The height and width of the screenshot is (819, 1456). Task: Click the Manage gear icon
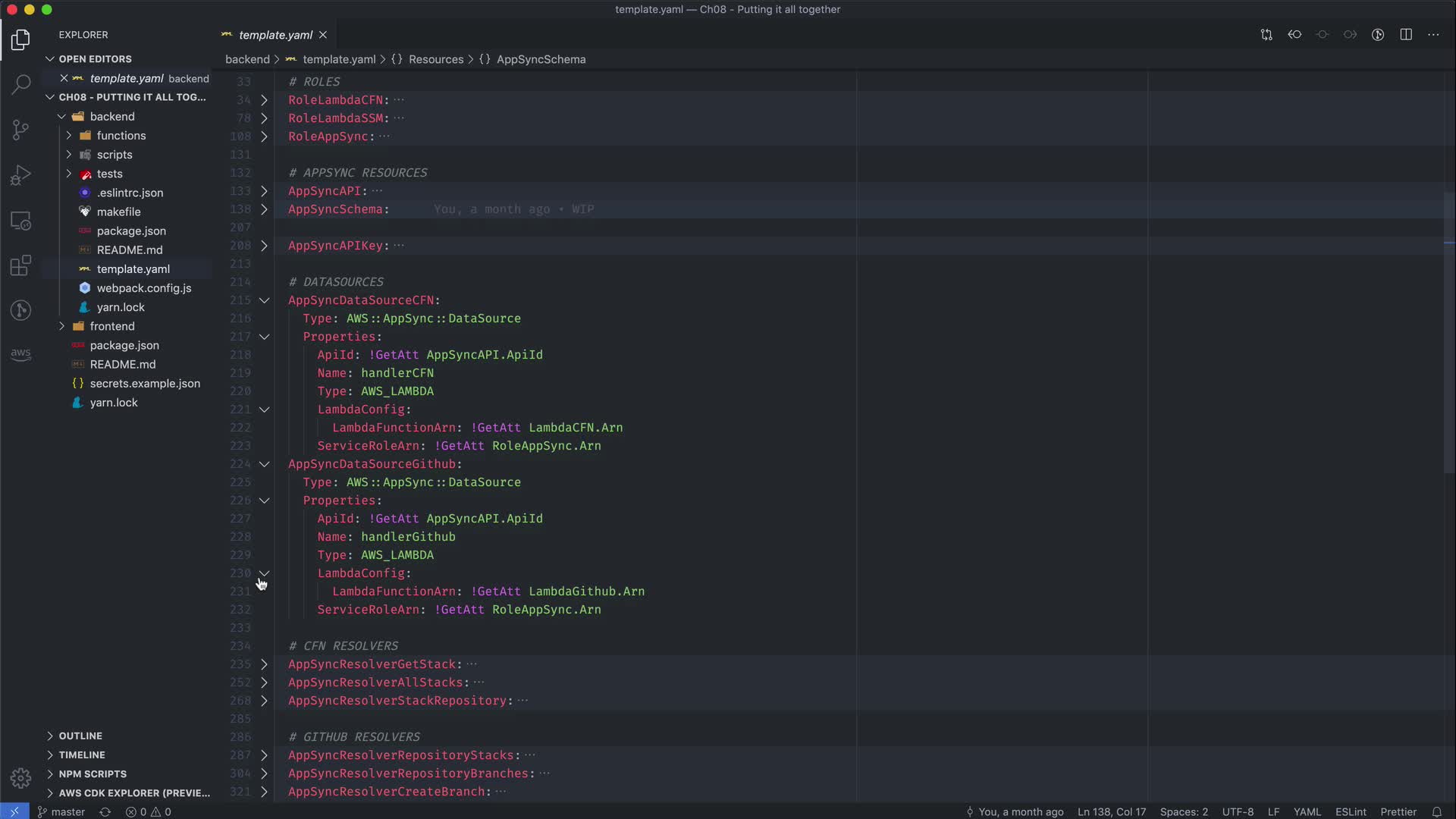tap(20, 778)
